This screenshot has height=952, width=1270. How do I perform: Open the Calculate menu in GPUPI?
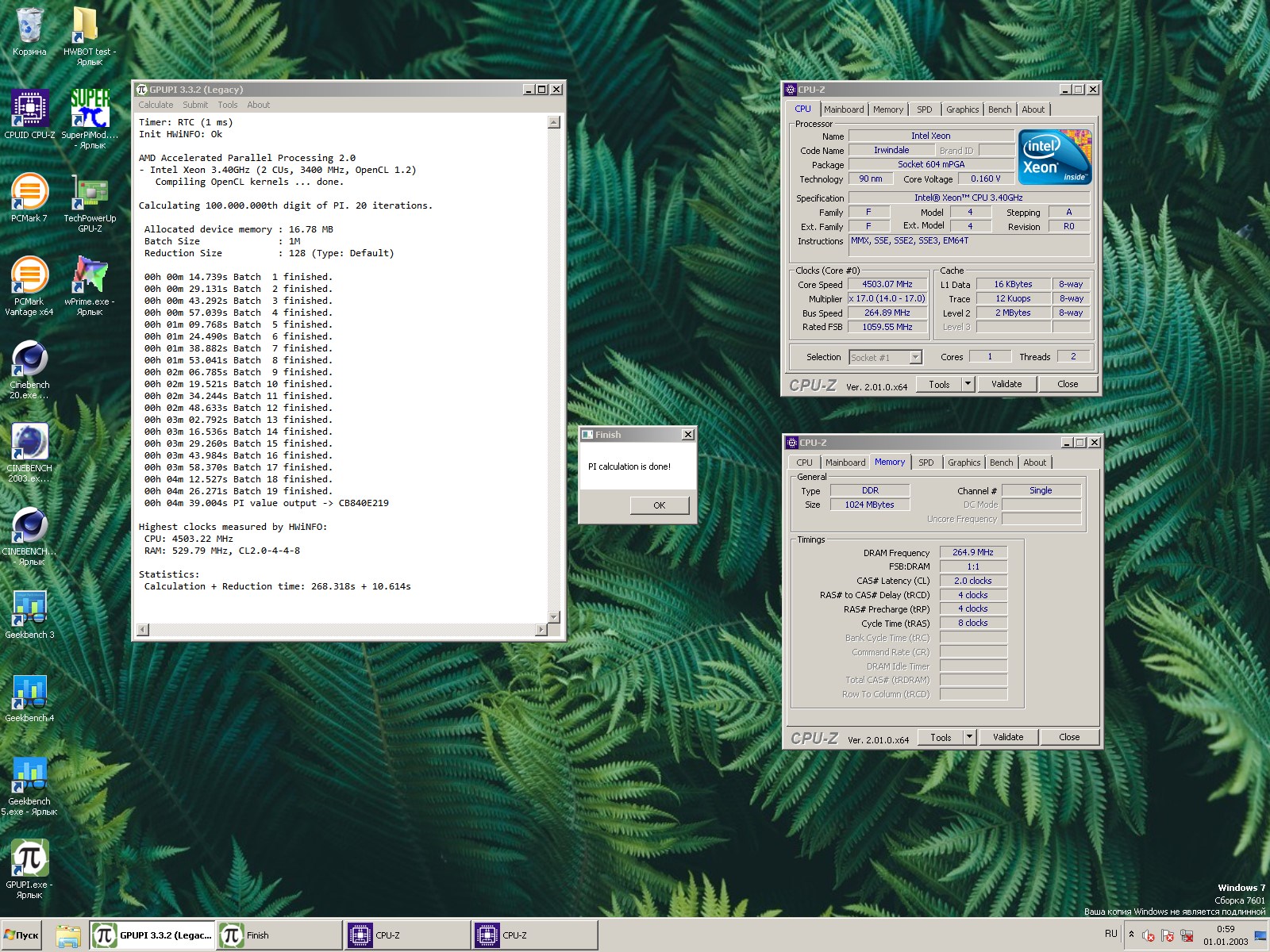point(156,105)
